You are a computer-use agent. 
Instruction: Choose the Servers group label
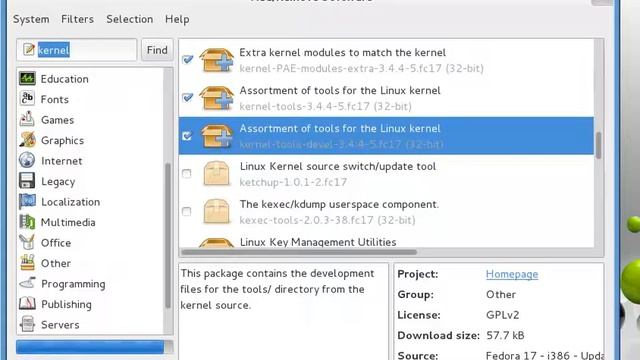tap(60, 325)
